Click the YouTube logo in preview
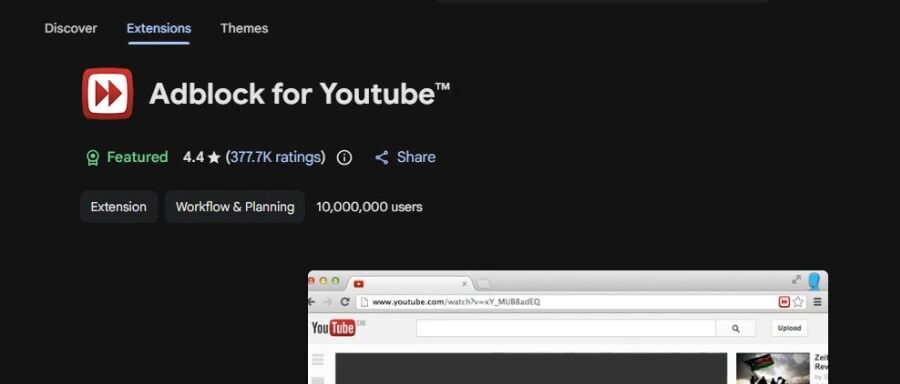This screenshot has height=384, width=900. coord(333,328)
